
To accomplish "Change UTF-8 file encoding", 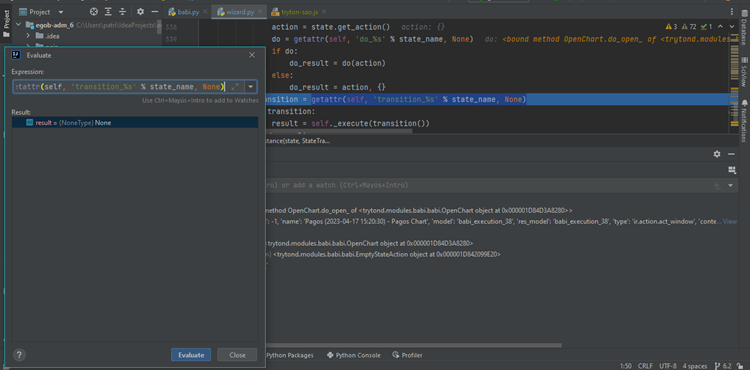I will (x=668, y=366).
